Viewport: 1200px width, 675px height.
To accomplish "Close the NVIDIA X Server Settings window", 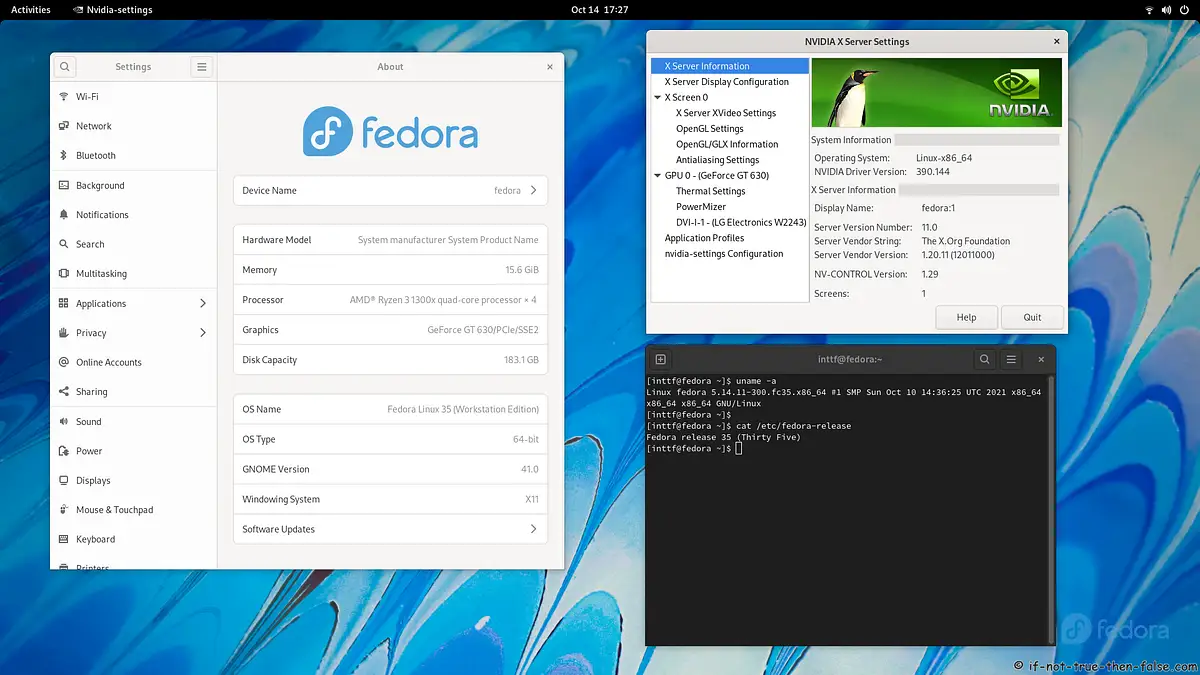I will [x=1057, y=42].
